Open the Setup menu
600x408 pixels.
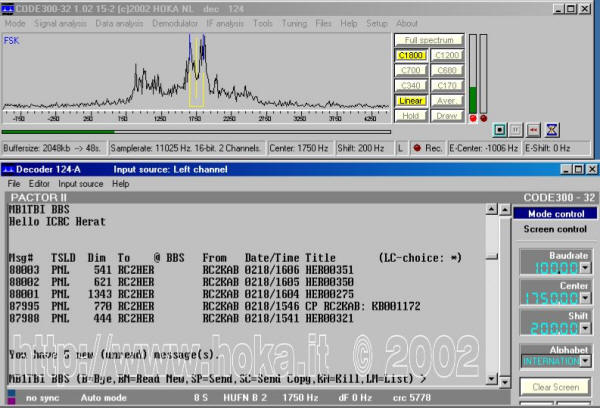tap(377, 23)
